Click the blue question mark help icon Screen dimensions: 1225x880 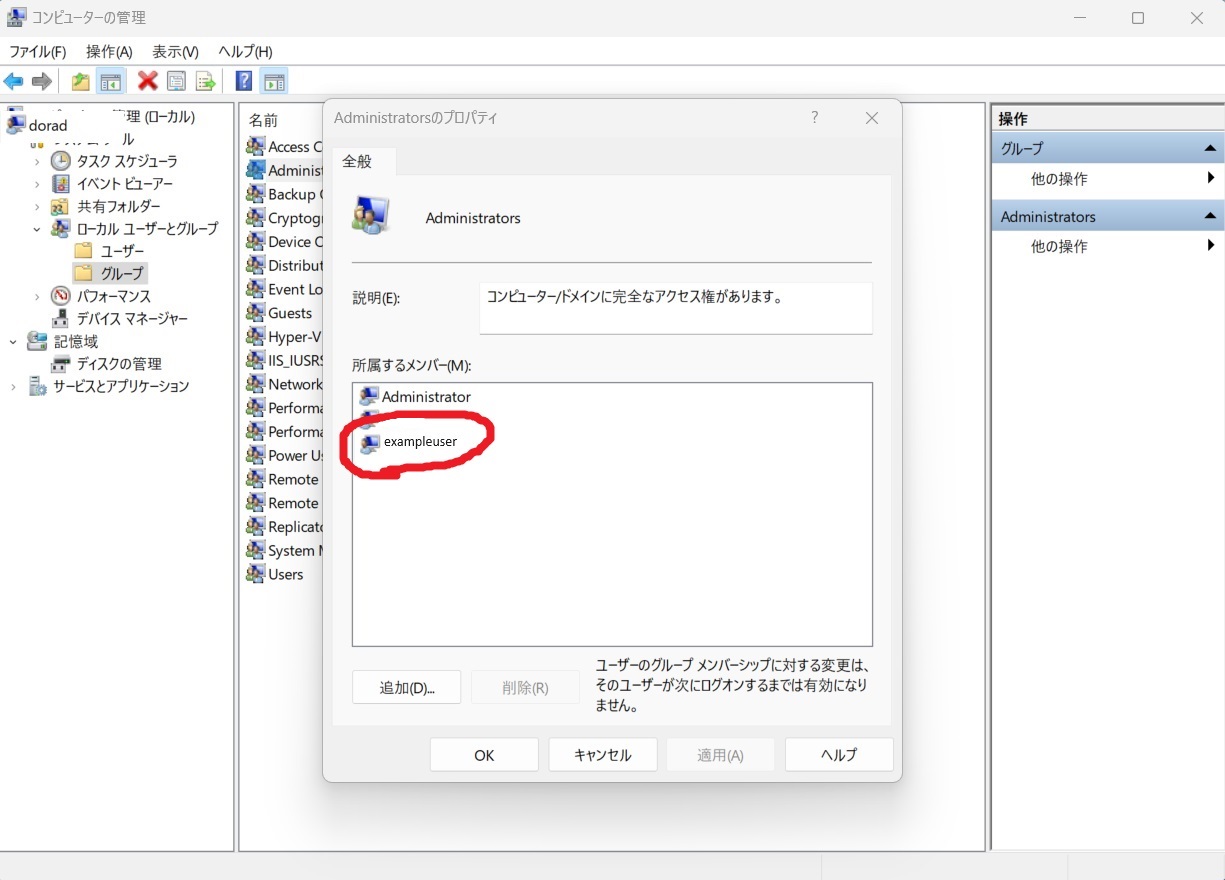click(x=243, y=82)
